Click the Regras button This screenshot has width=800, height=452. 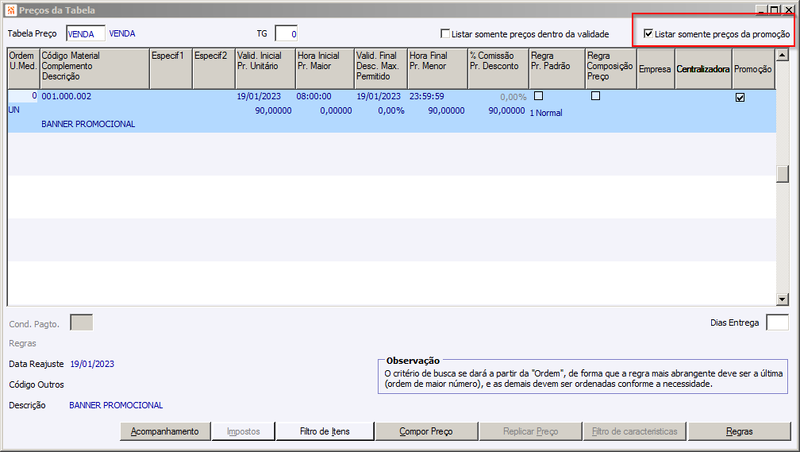coord(739,431)
